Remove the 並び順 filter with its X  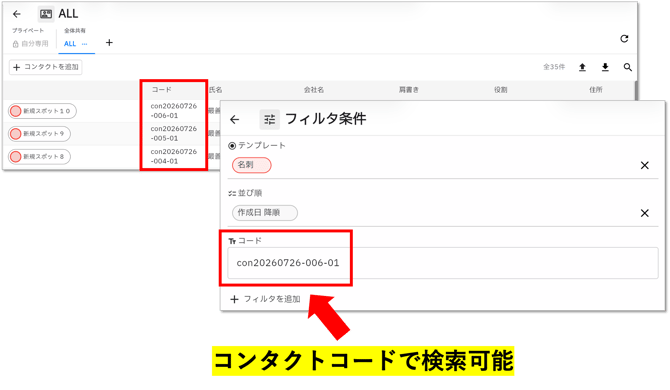click(645, 213)
